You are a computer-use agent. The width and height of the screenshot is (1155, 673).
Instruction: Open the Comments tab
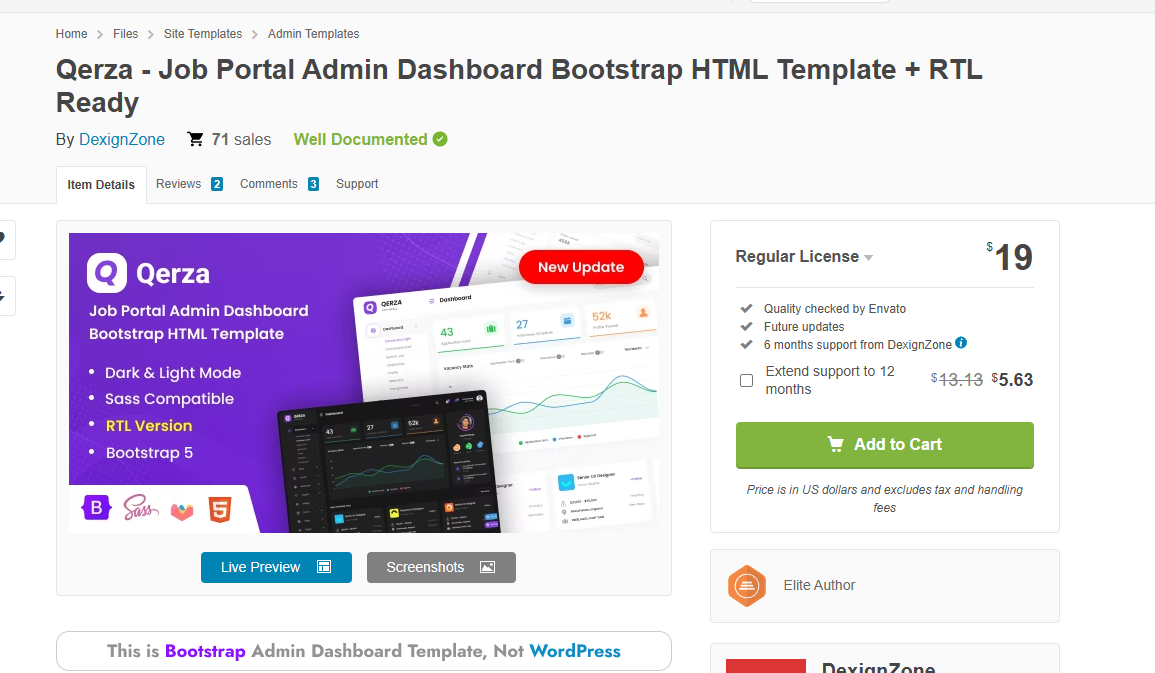[266, 184]
